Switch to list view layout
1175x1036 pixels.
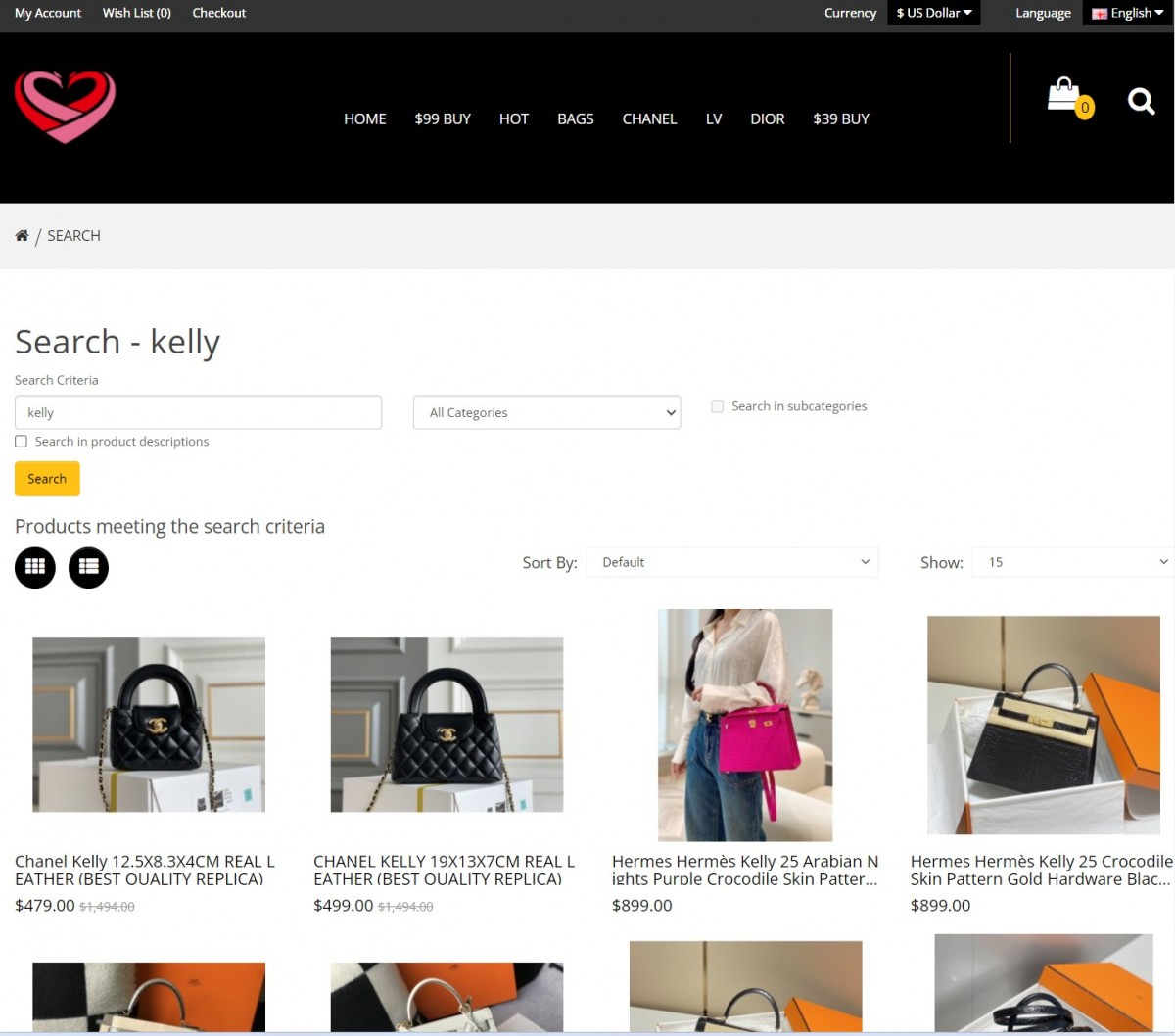pos(88,567)
